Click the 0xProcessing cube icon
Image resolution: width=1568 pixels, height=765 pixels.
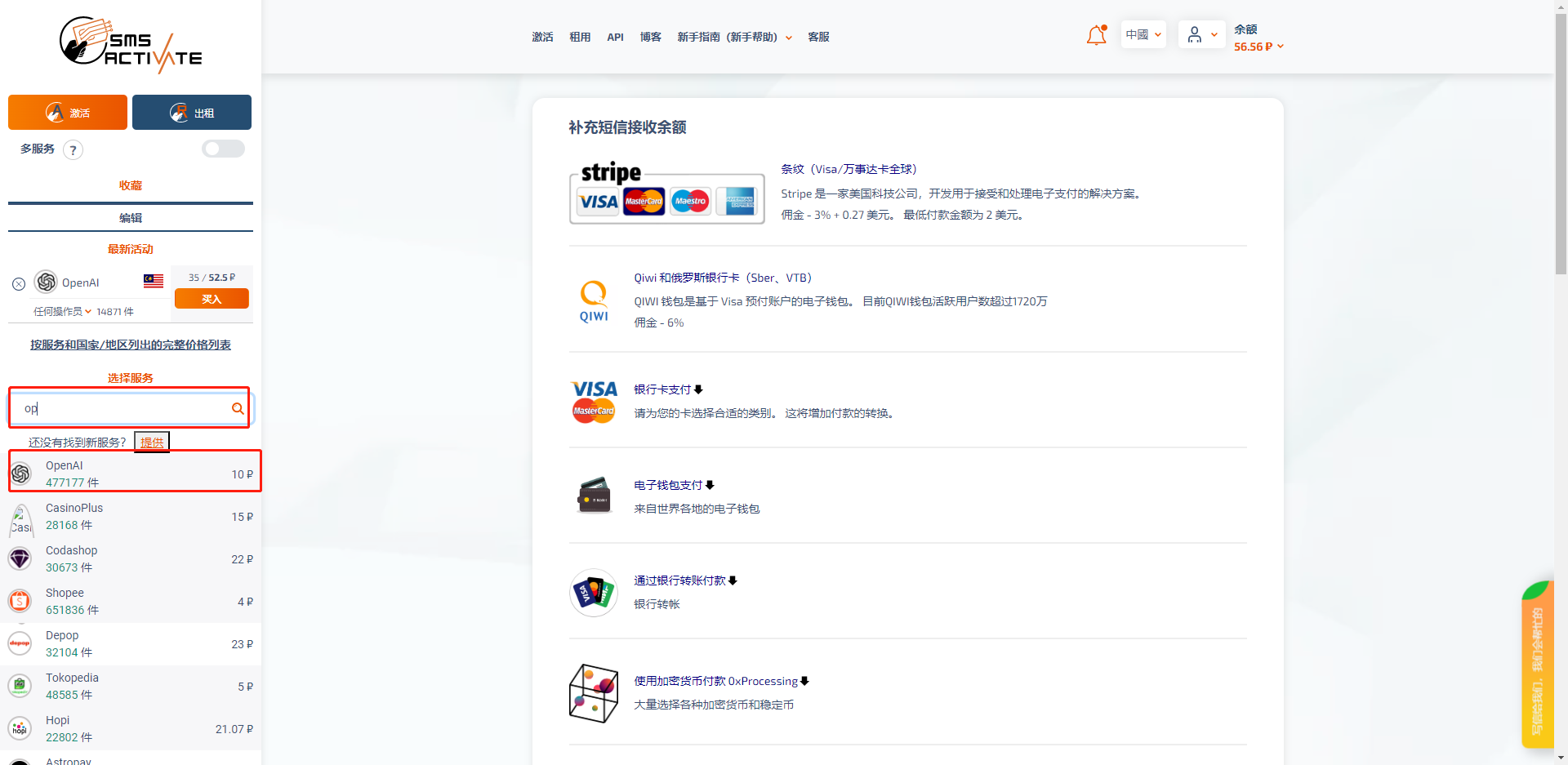tap(594, 692)
